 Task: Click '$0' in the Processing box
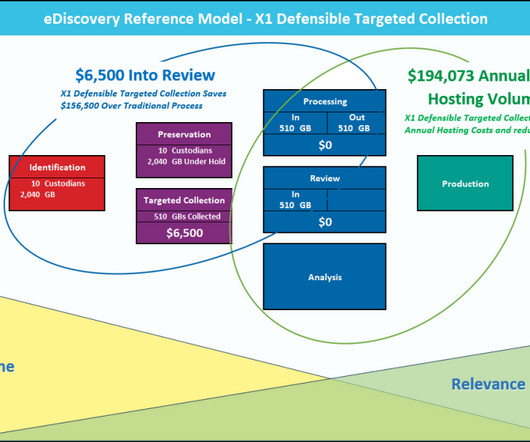325,145
